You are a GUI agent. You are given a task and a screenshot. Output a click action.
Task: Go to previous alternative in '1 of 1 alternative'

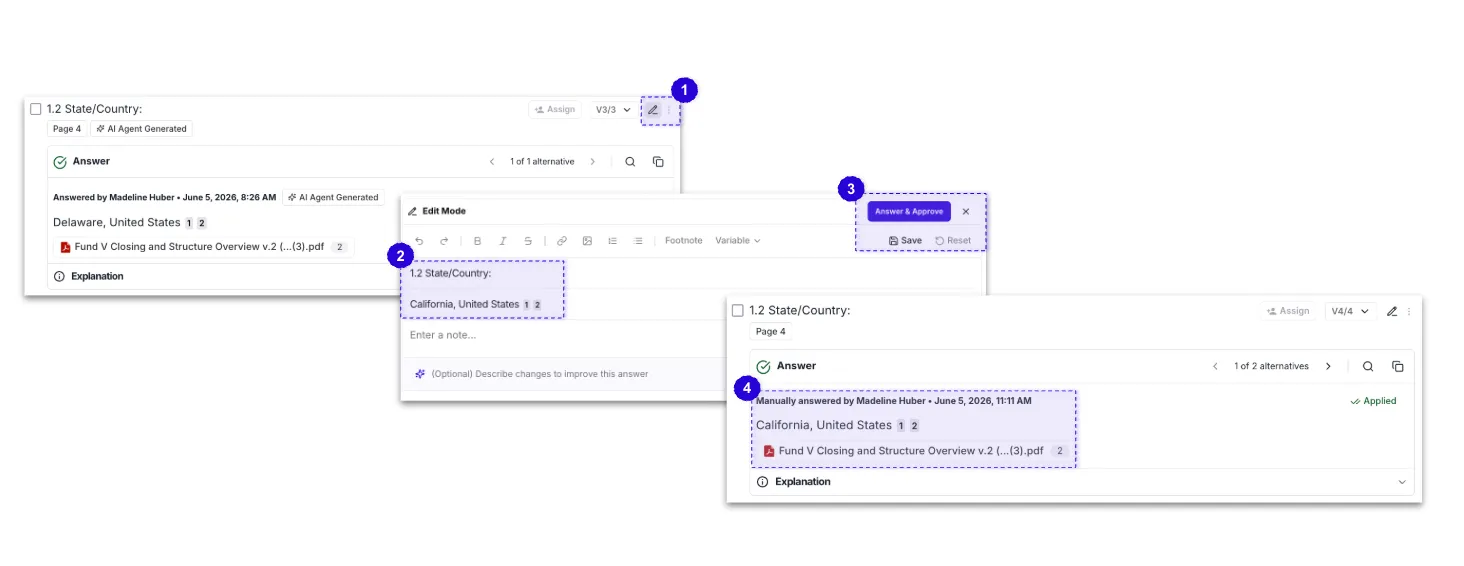pos(492,162)
